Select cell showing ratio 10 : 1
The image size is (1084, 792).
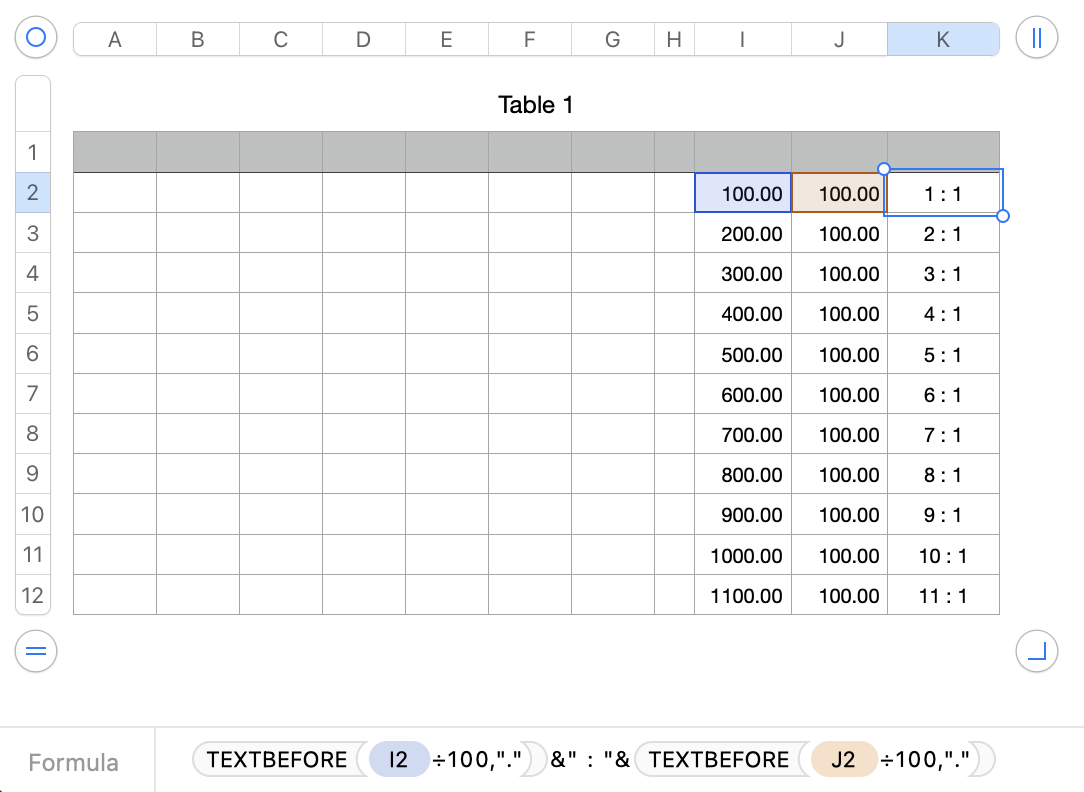tap(943, 556)
